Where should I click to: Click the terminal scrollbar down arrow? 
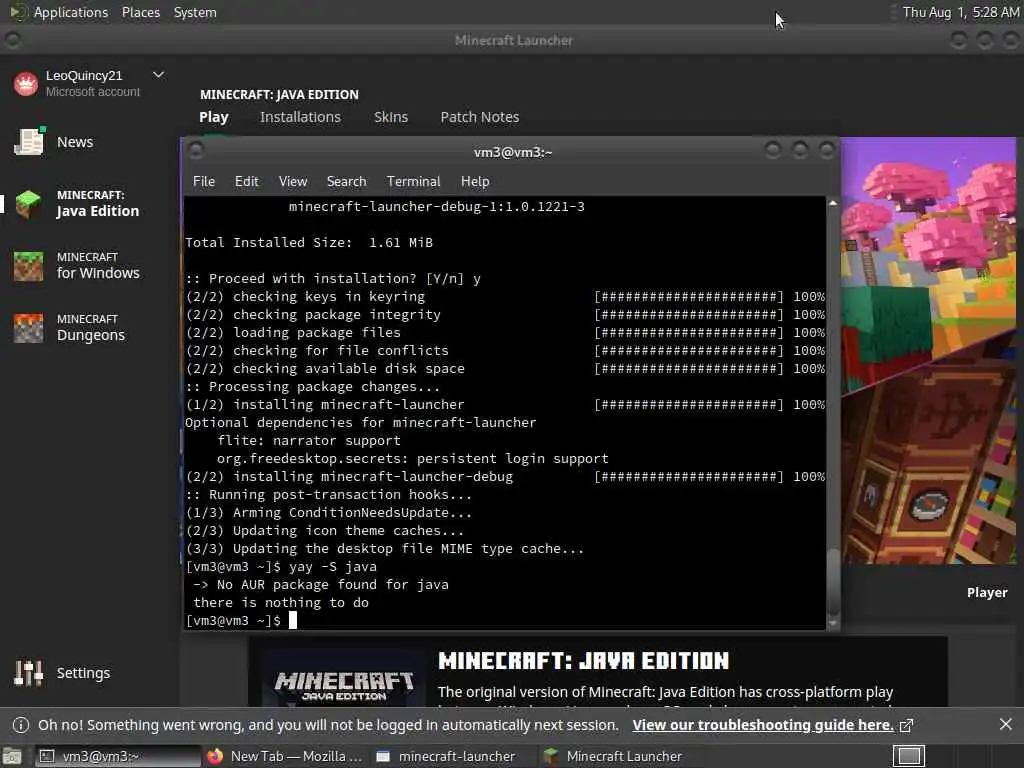pos(833,623)
